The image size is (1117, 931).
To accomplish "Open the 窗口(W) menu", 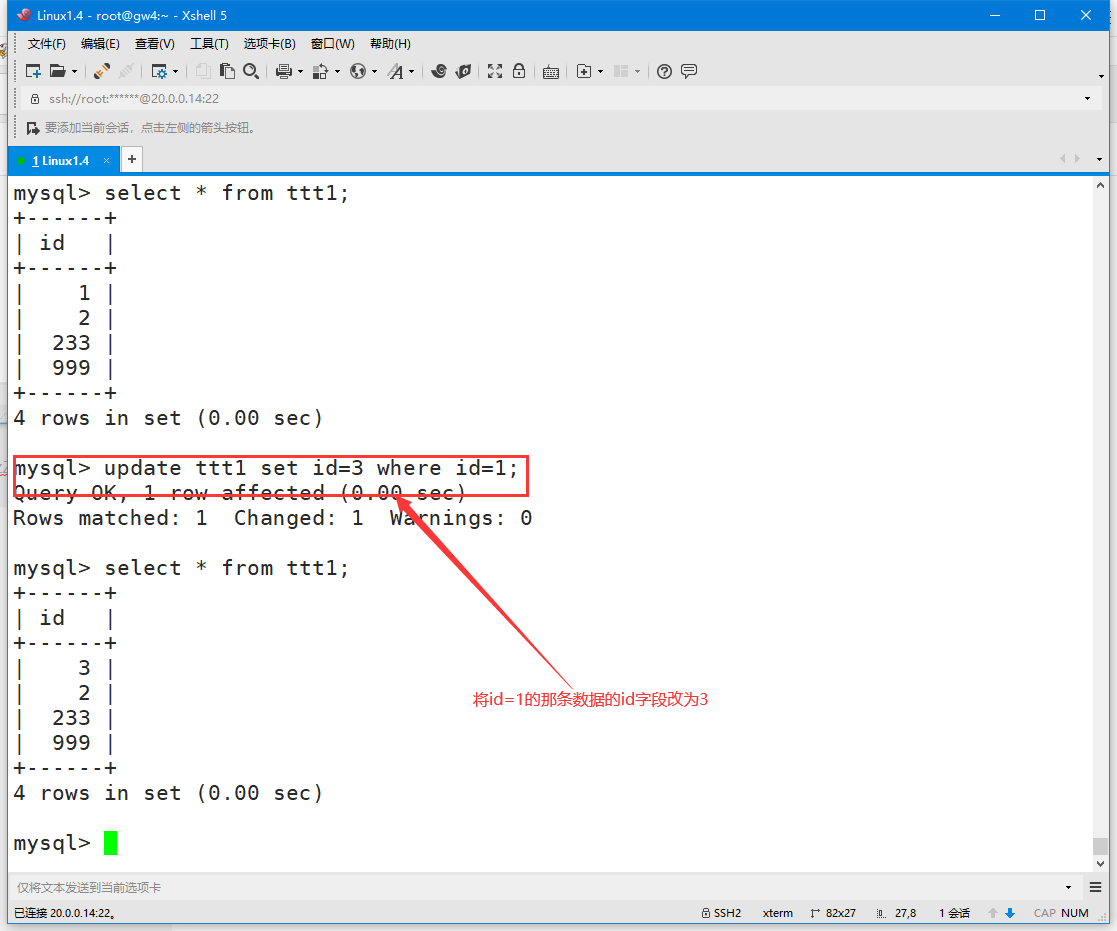I will [333, 43].
